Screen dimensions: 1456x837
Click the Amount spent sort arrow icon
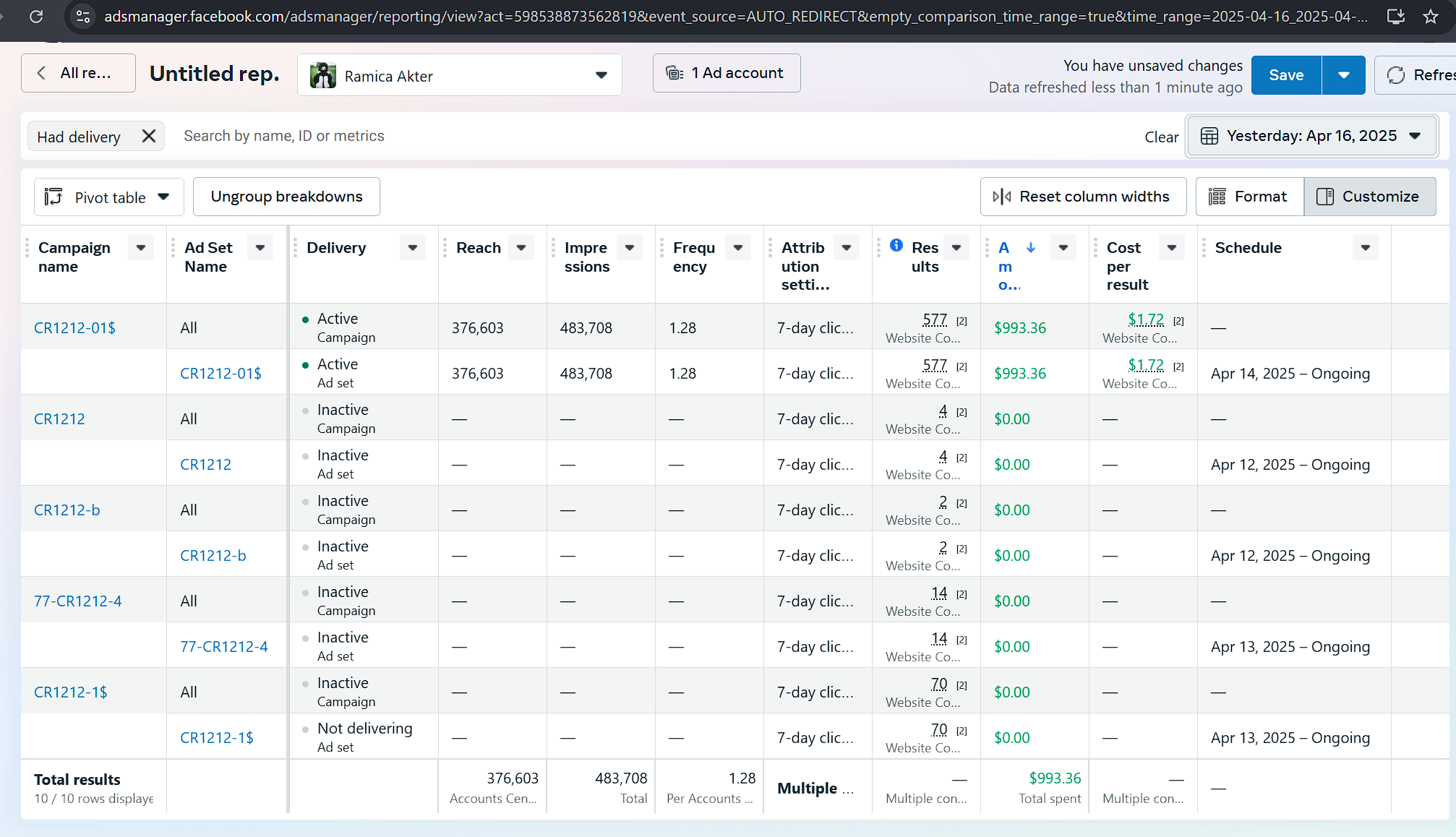tap(1031, 247)
